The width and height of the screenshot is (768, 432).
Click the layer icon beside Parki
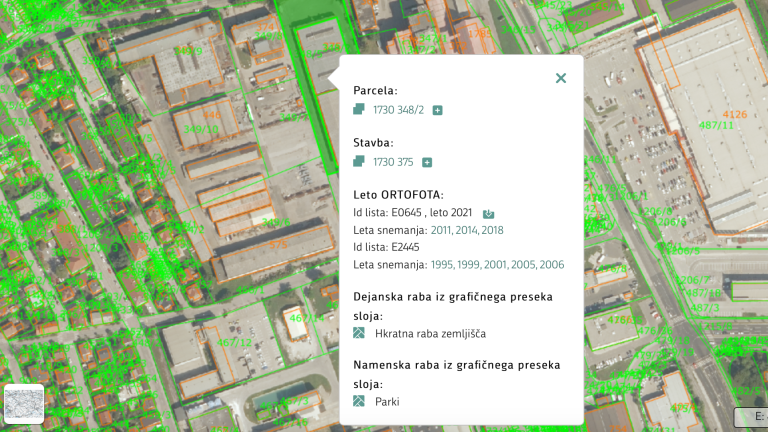pyautogui.click(x=359, y=401)
